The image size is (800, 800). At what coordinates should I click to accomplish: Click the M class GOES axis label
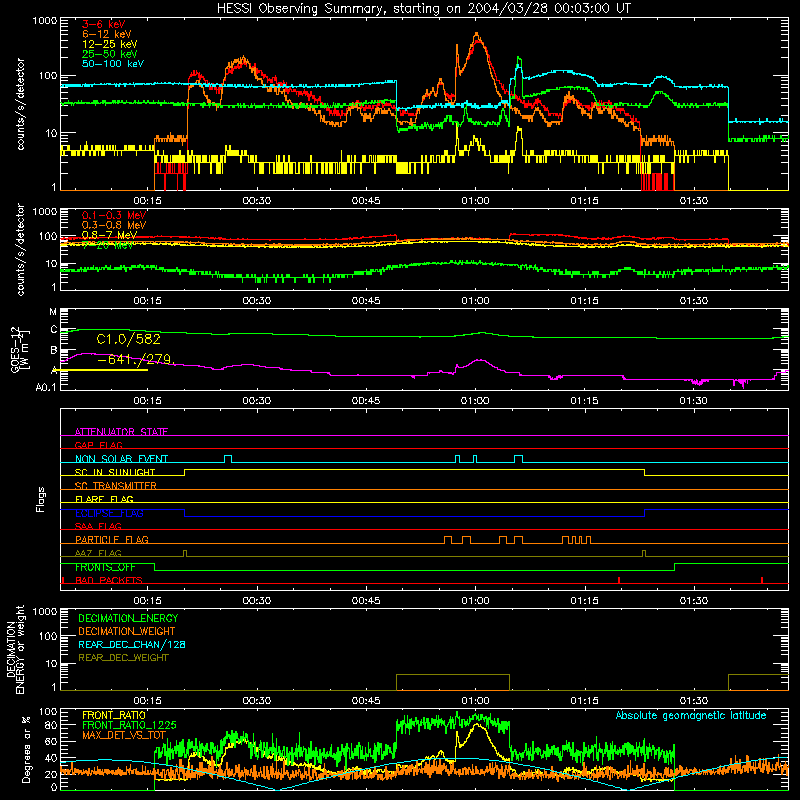(x=53, y=312)
